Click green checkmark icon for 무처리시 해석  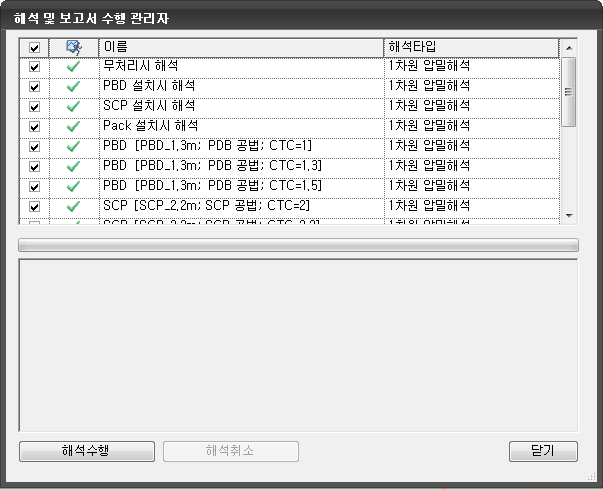(73, 67)
